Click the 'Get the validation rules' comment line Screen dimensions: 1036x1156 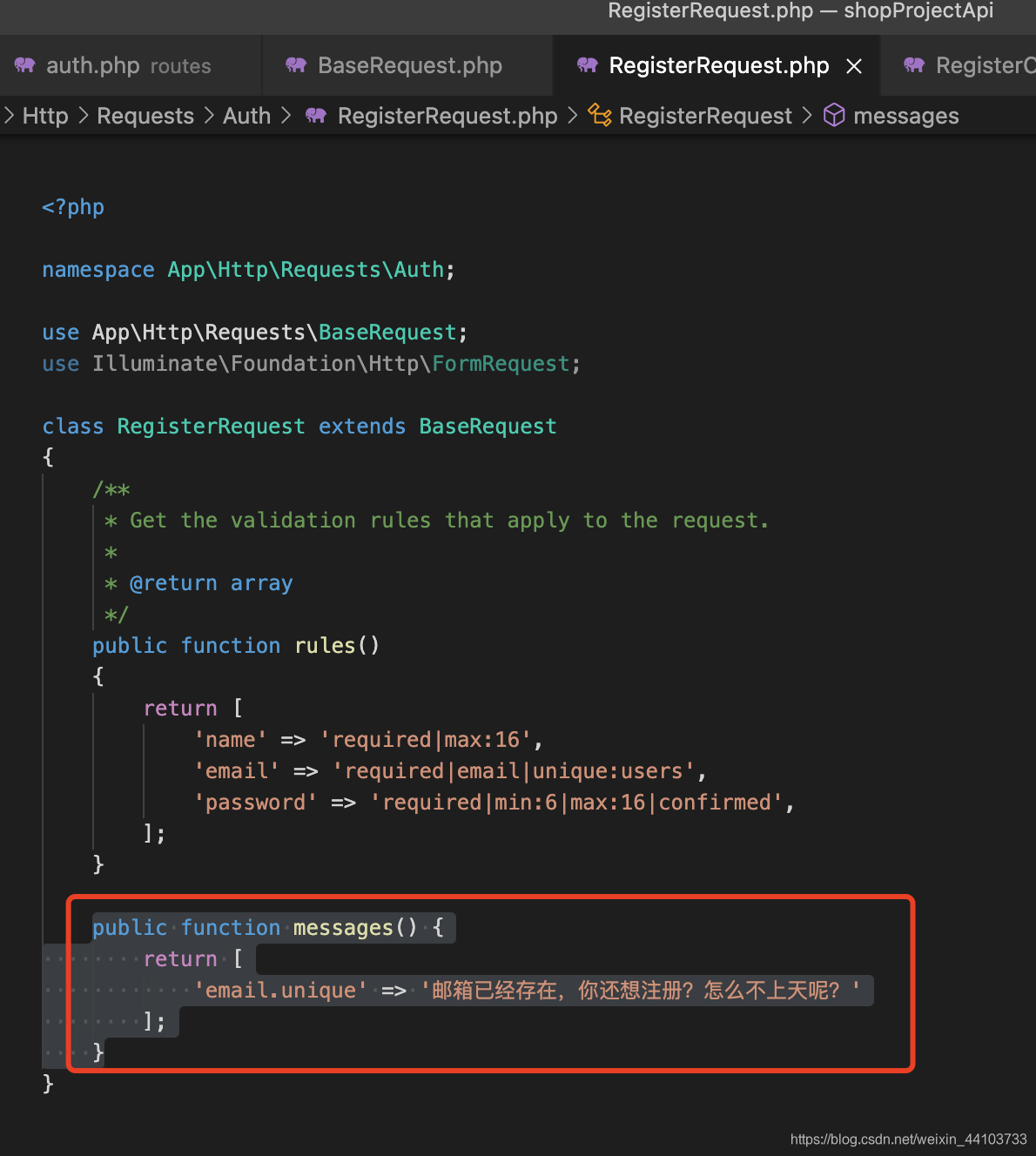pyautogui.click(x=436, y=521)
